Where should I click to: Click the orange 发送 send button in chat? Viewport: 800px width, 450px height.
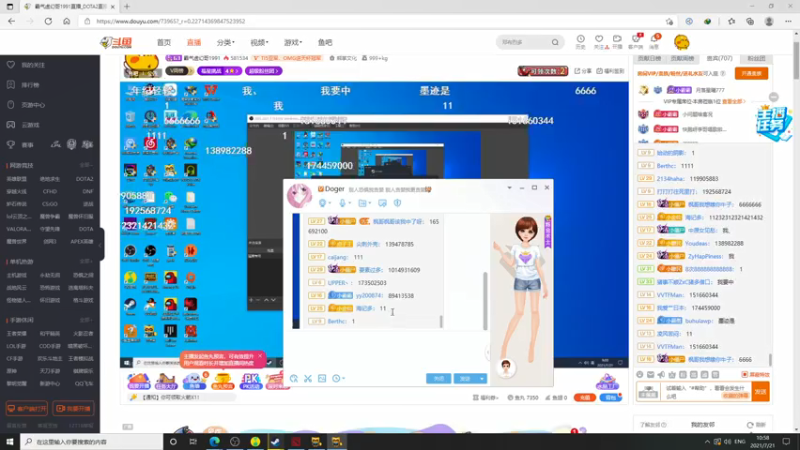tap(761, 392)
